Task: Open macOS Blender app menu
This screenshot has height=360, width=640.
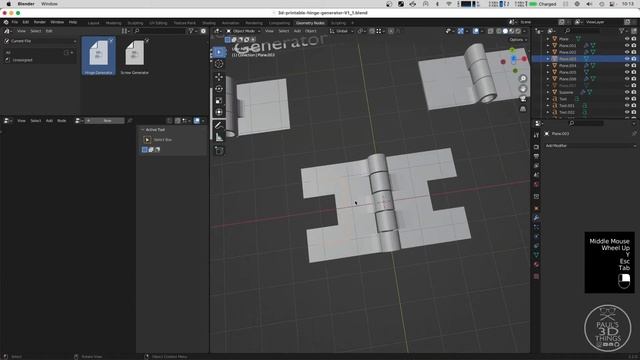Action: coord(26,4)
